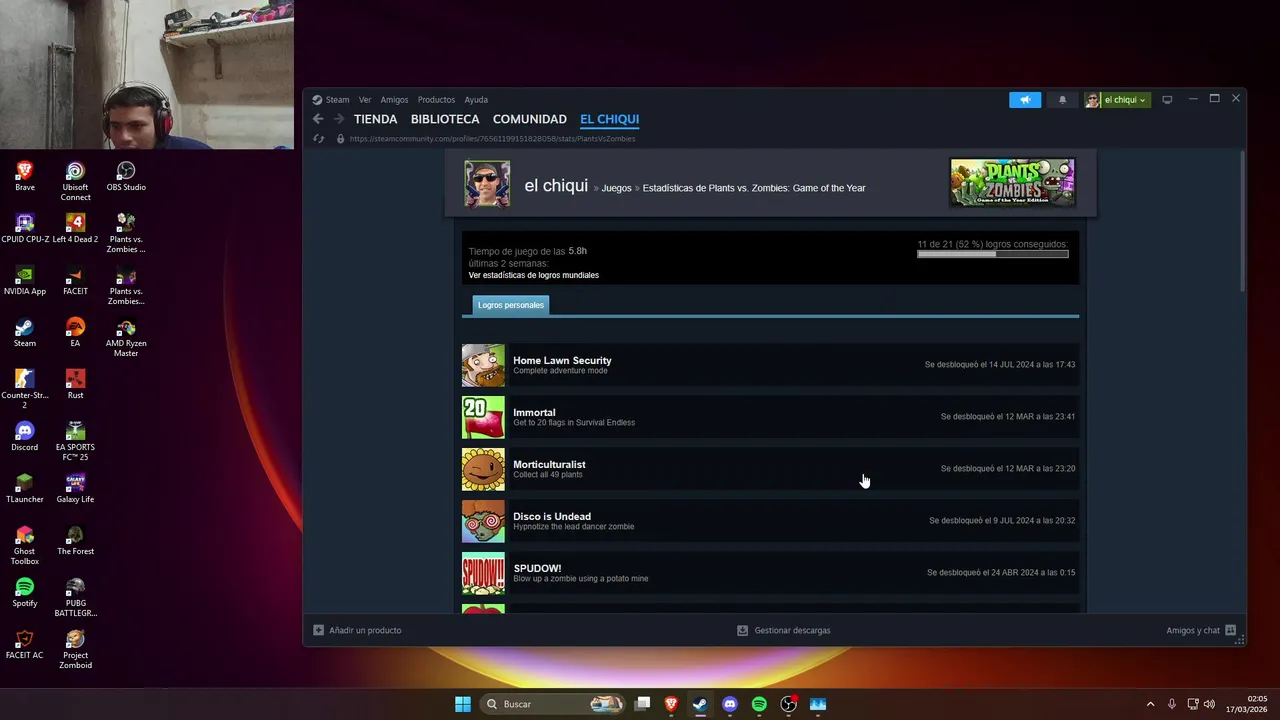Open the Windows Start menu
The height and width of the screenshot is (720, 1280).
(463, 704)
